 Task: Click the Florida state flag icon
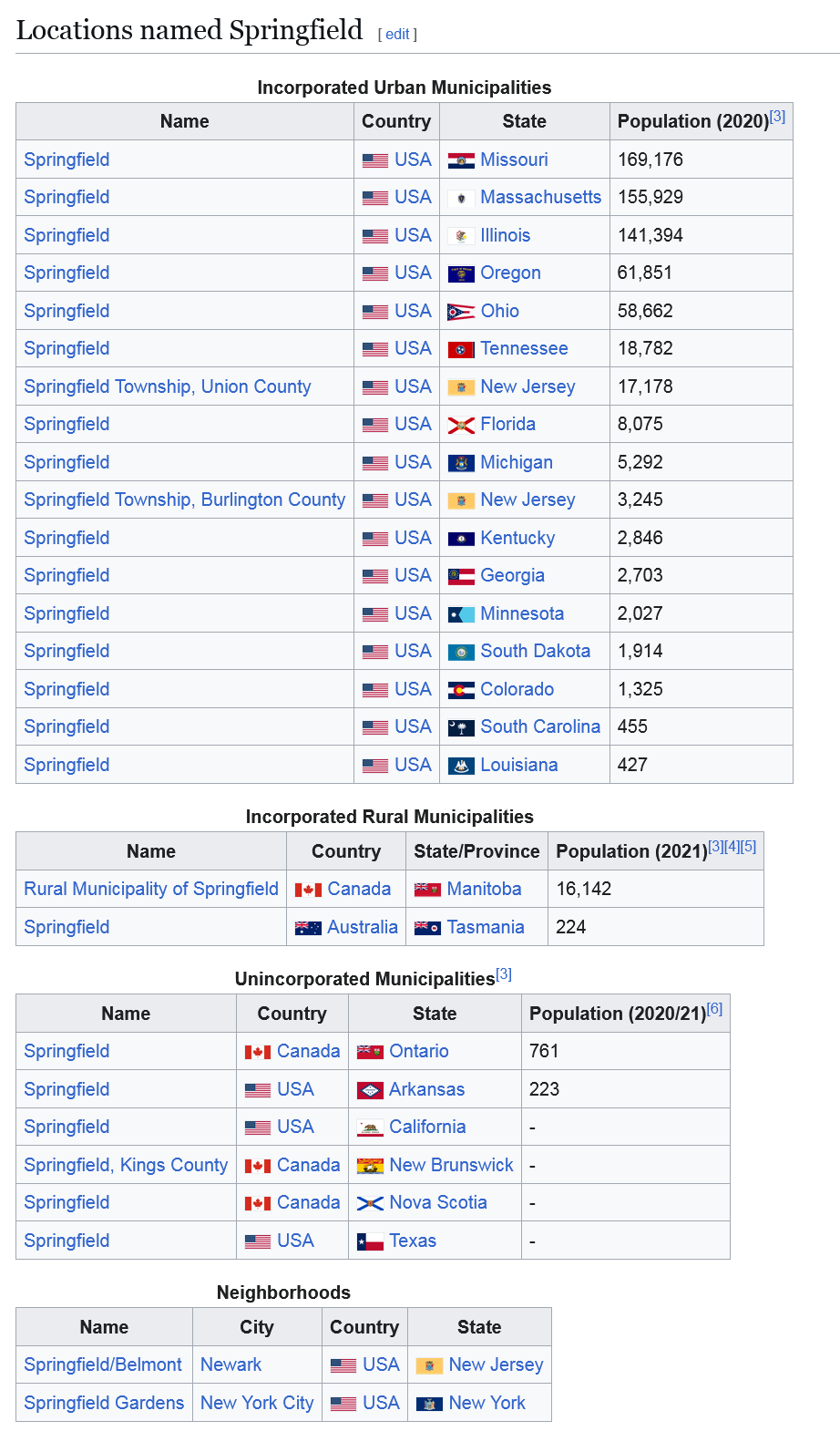point(461,425)
